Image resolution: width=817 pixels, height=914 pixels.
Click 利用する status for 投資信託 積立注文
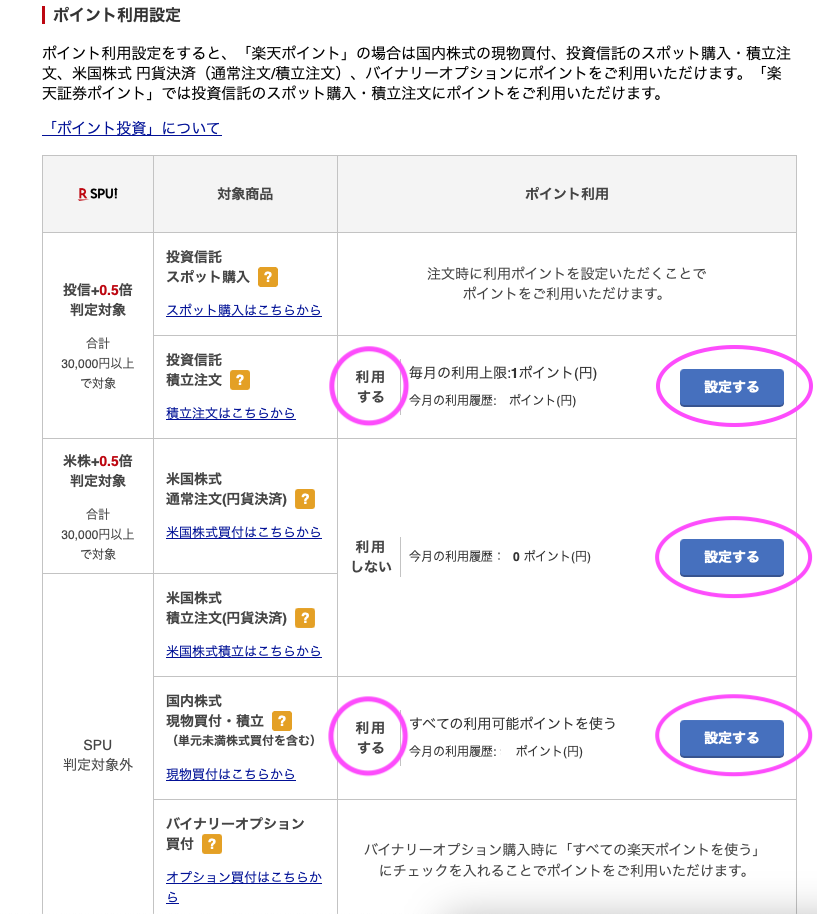(371, 386)
